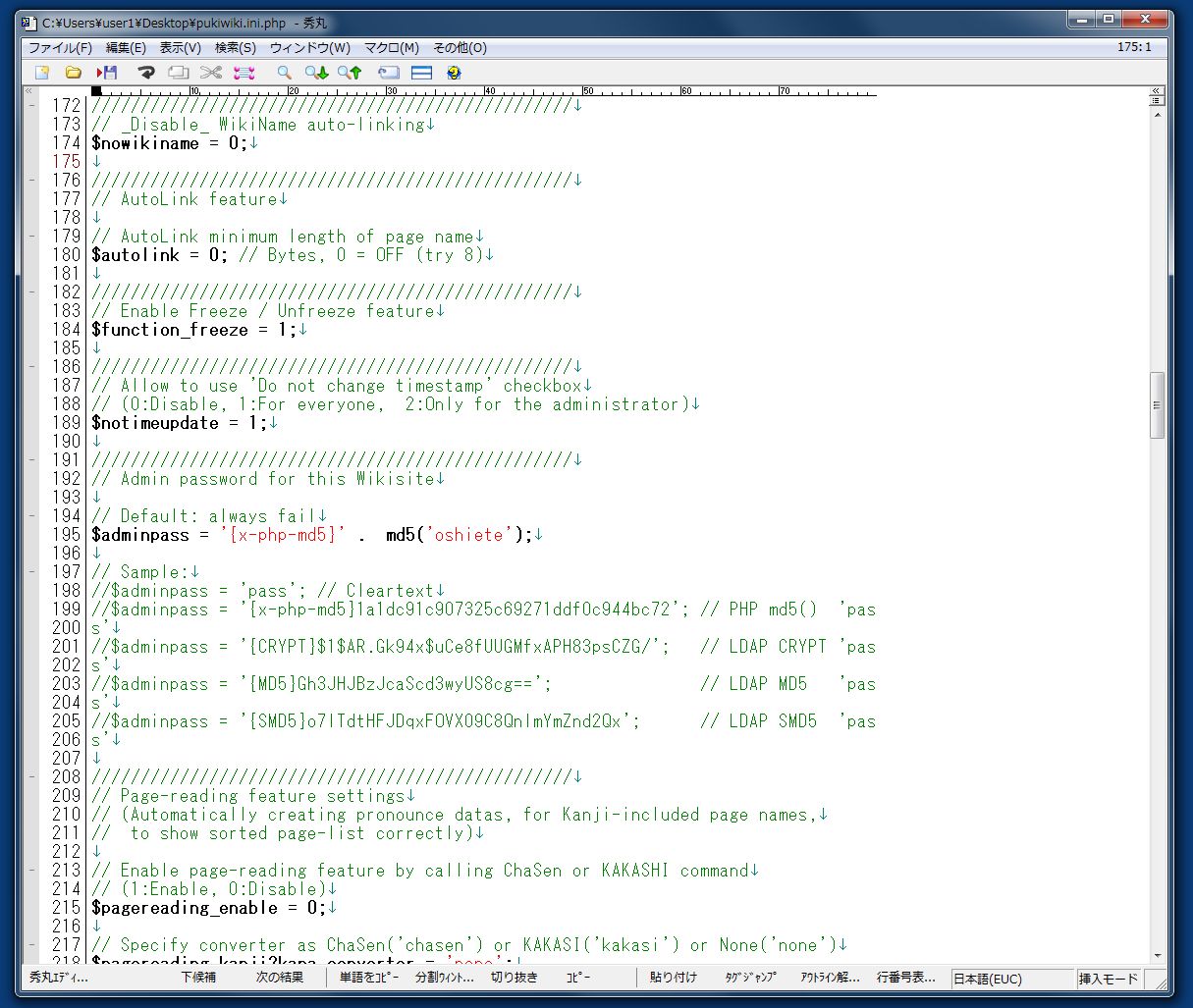The height and width of the screenshot is (1008, 1193).
Task: Save the file using floppy disk icon
Action: [106, 73]
